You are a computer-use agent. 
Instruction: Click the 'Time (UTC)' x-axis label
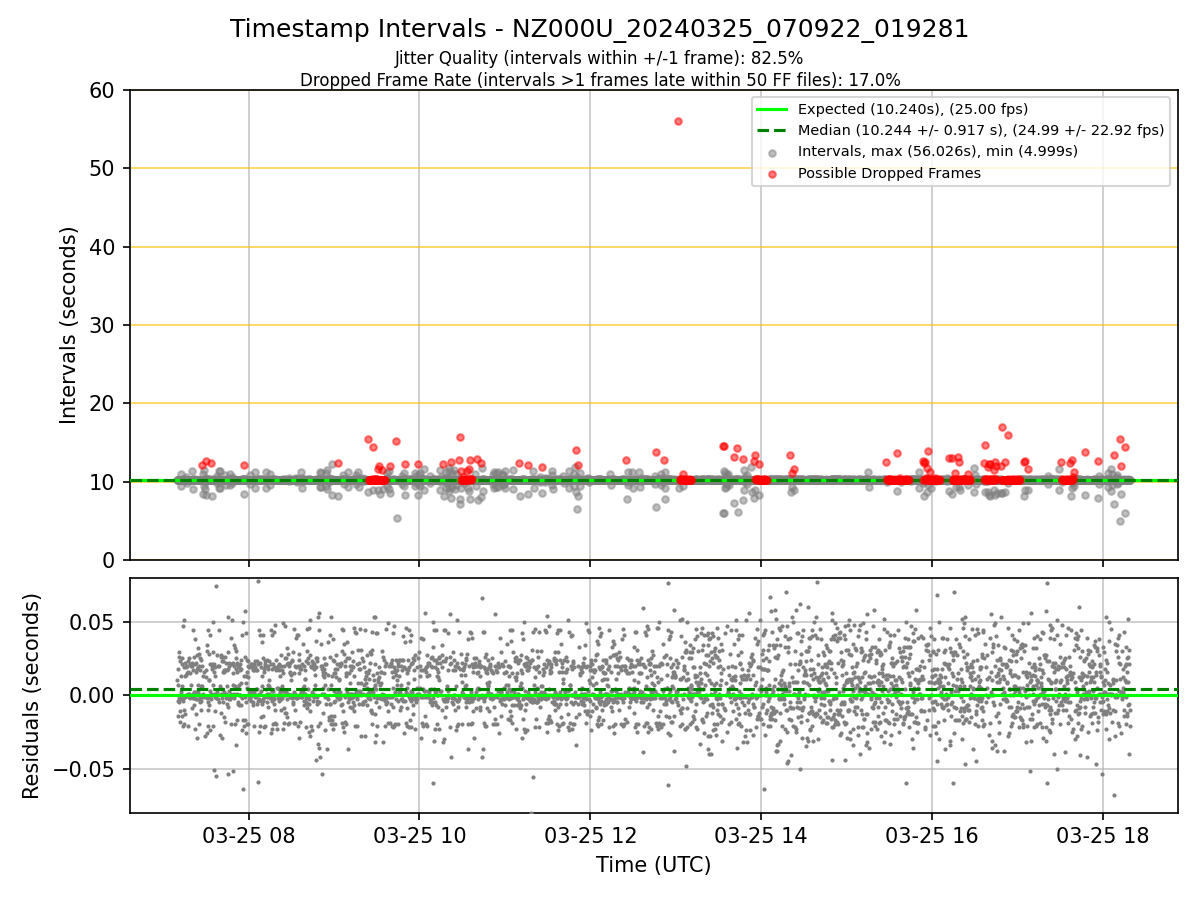pyautogui.click(x=653, y=865)
